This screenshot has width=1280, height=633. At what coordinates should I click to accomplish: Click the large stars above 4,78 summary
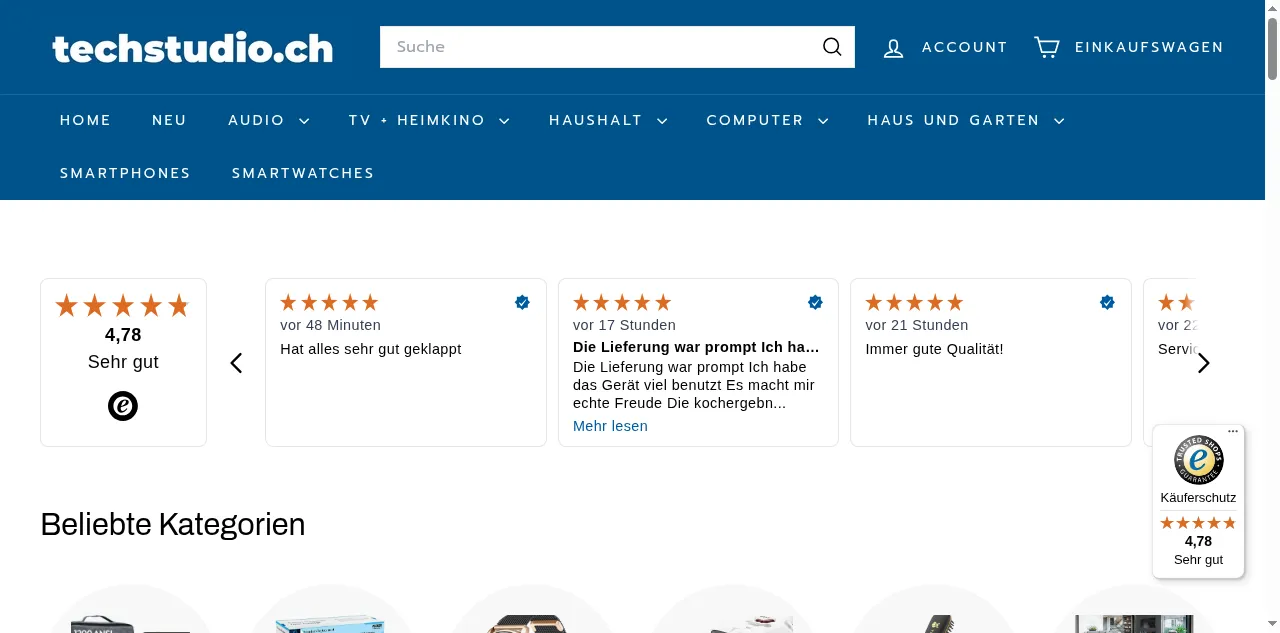122,306
